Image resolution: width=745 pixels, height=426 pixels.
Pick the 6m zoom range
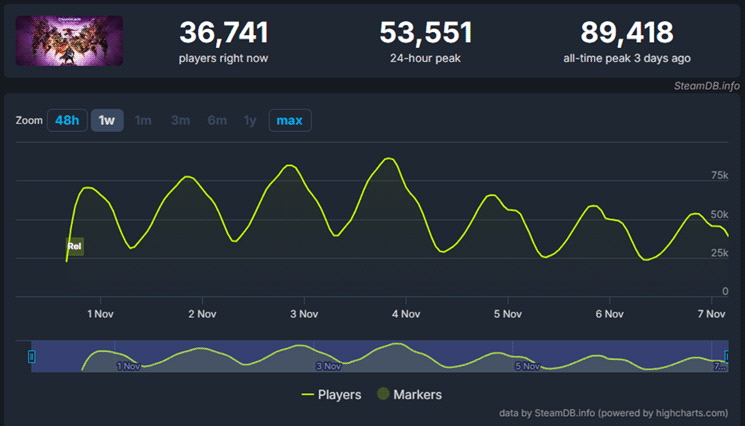tap(217, 121)
